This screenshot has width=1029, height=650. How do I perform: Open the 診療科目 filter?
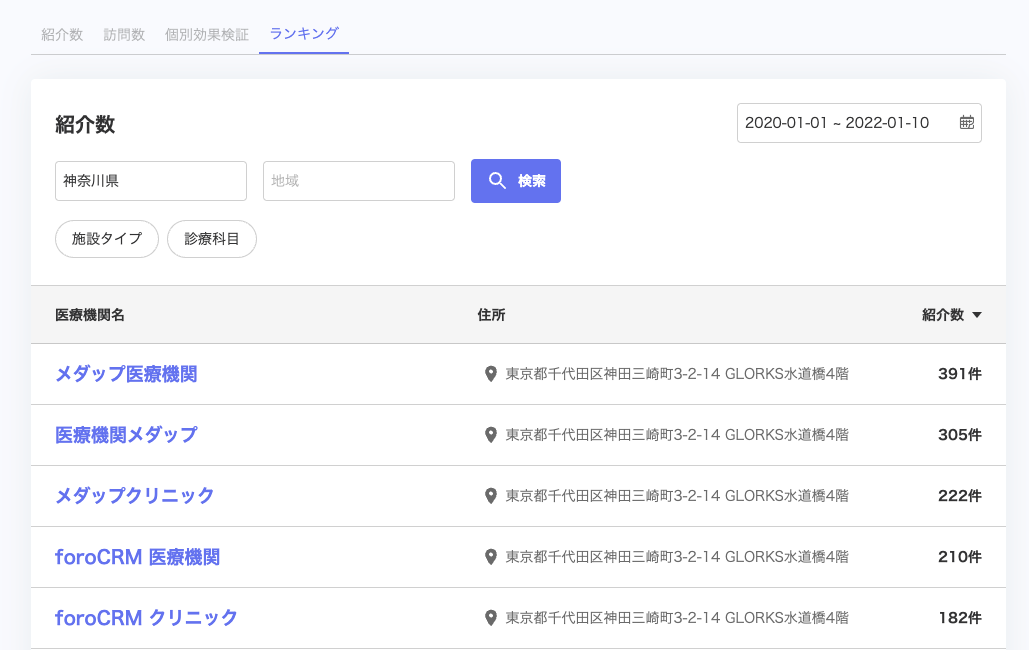tap(212, 239)
